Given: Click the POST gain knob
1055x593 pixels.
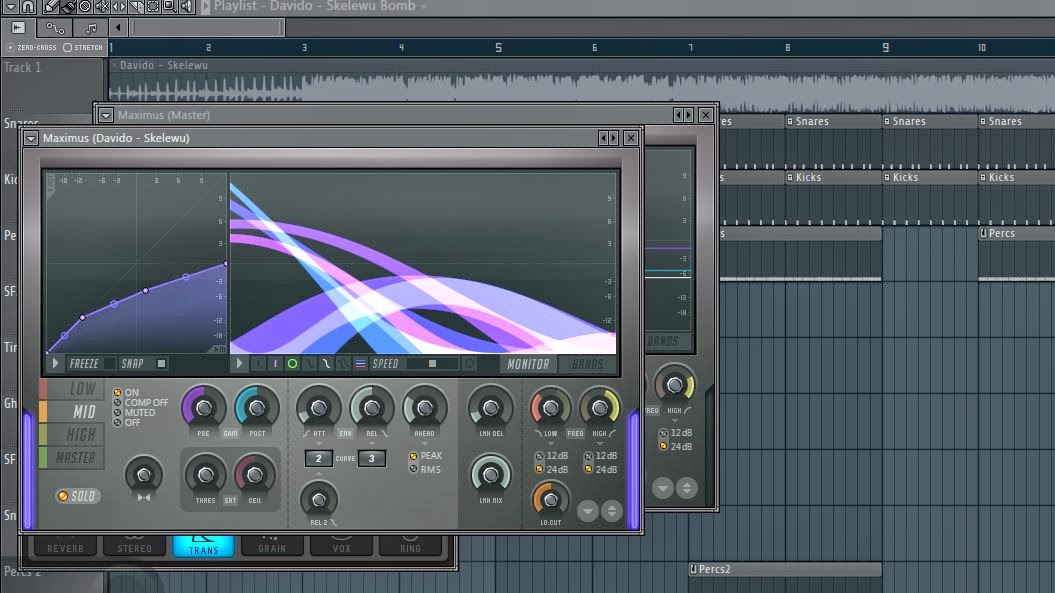Looking at the screenshot, I should (256, 407).
